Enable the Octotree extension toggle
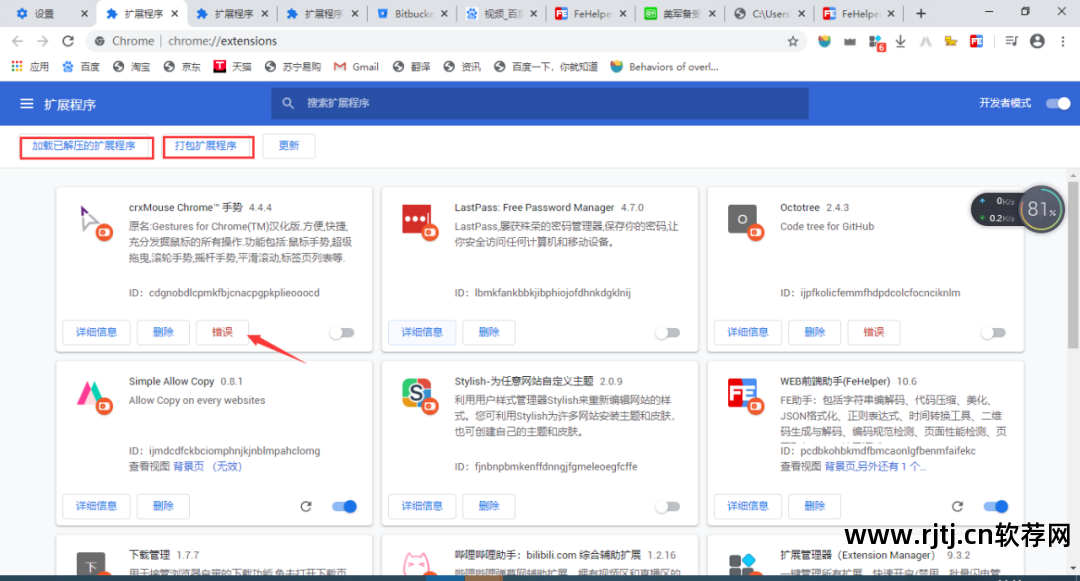Image resolution: width=1080 pixels, height=581 pixels. point(993,333)
